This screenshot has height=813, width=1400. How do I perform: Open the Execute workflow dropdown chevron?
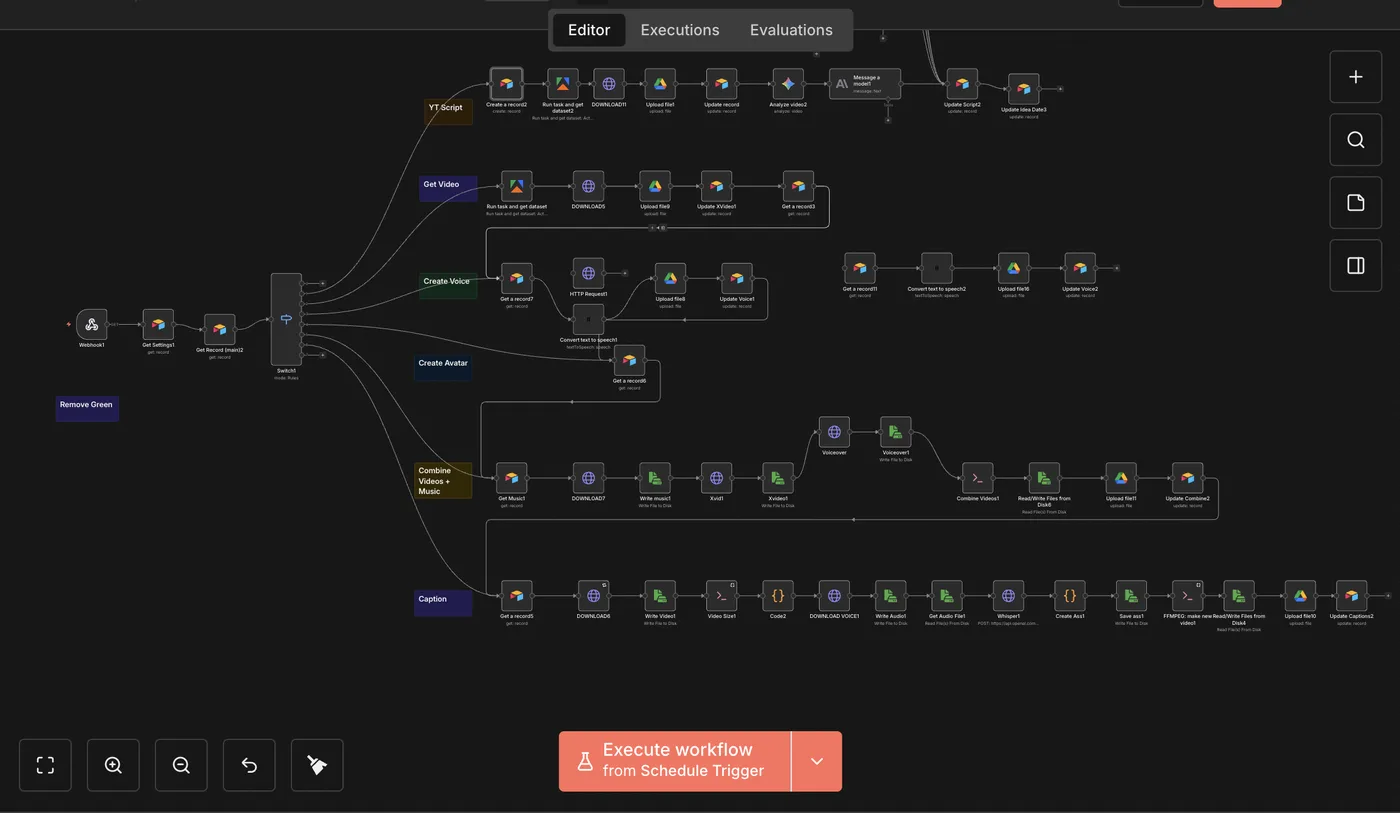click(817, 761)
